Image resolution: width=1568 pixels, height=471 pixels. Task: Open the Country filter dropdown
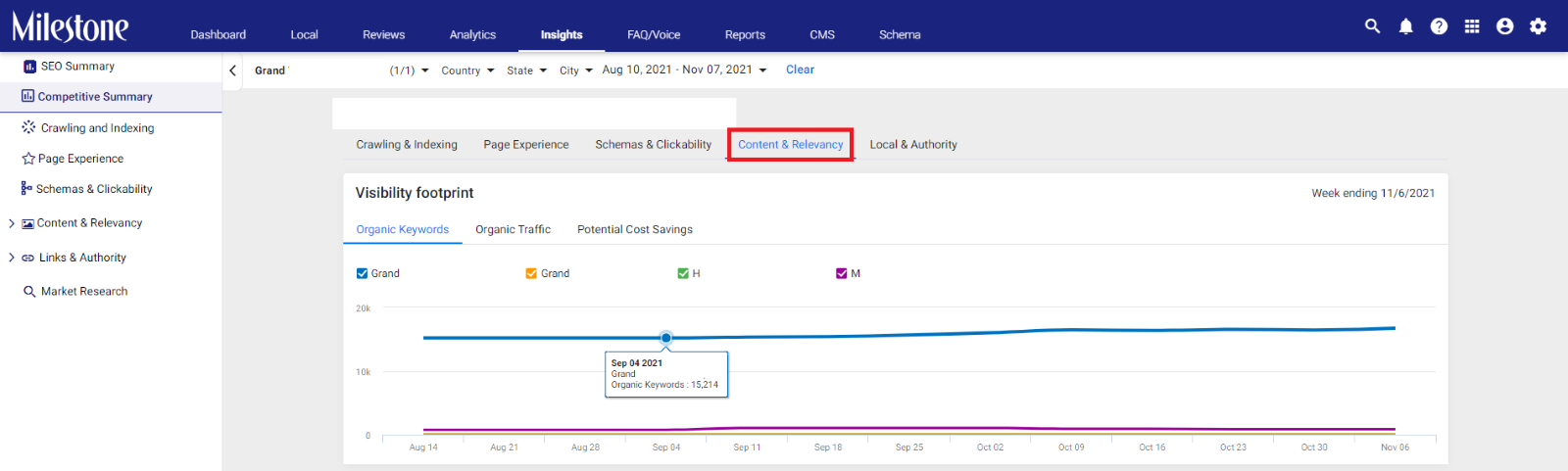tap(467, 71)
